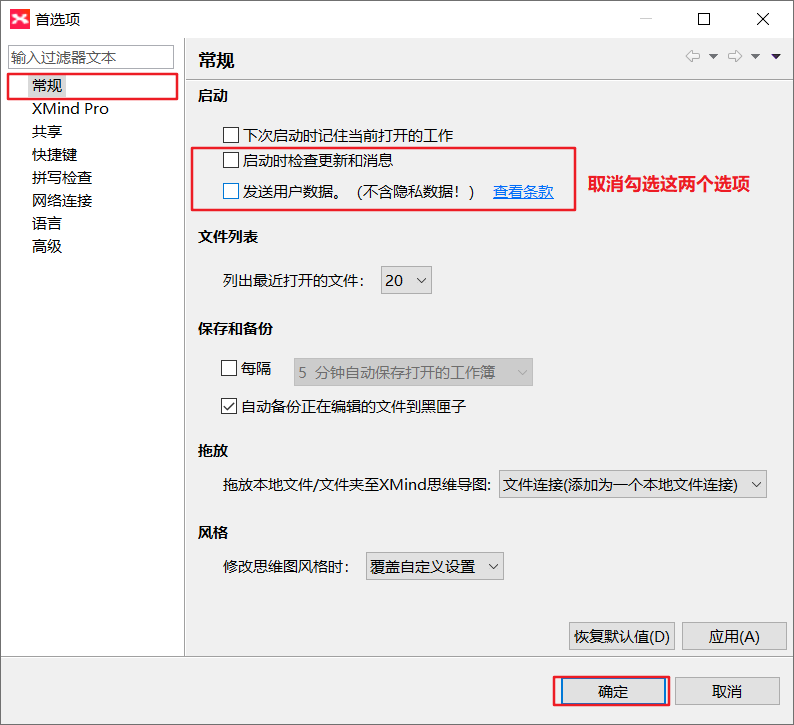
Task: Enable the 每隔 auto-save checkbox
Action: (x=229, y=368)
